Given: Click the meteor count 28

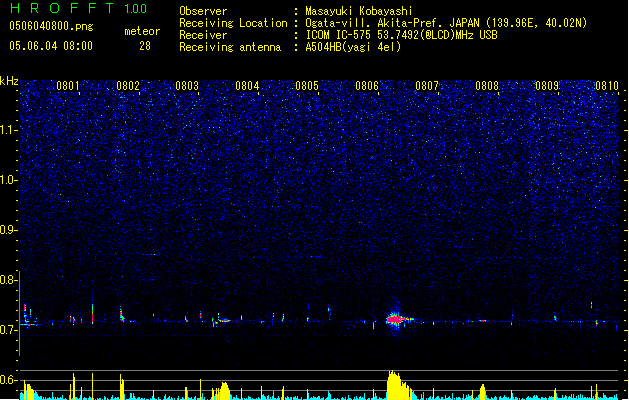Looking at the screenshot, I should 145,46.
